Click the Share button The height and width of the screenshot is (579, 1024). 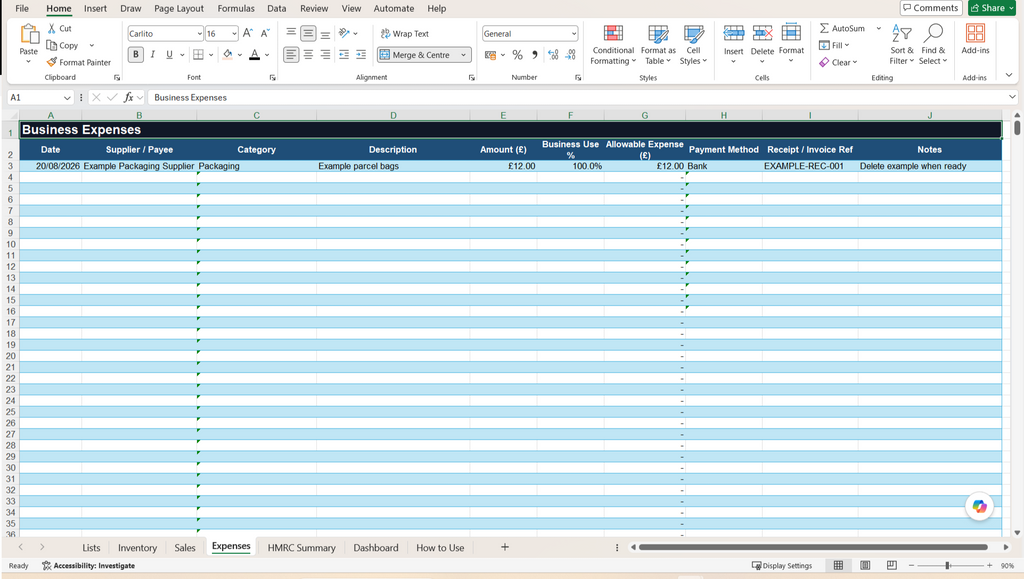pos(992,8)
